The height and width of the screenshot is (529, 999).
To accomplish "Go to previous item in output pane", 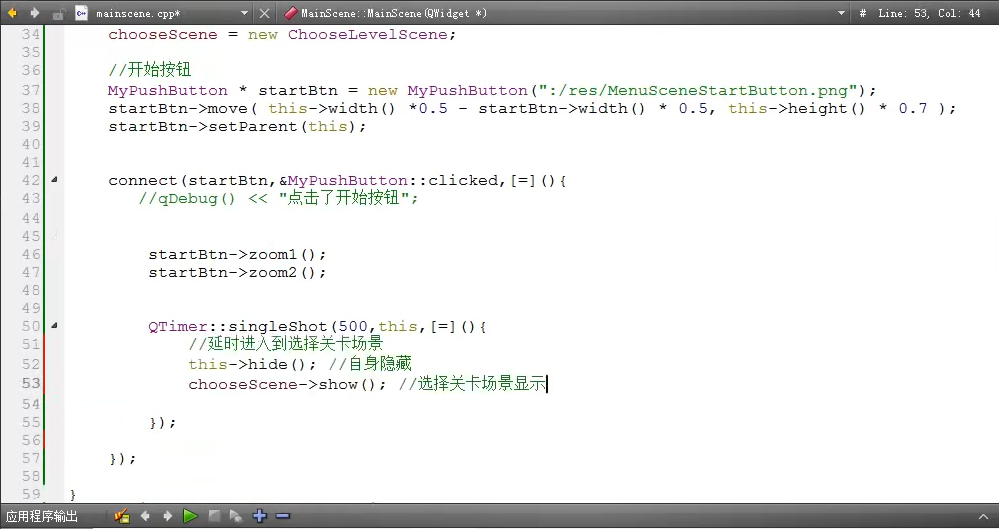I will (145, 516).
